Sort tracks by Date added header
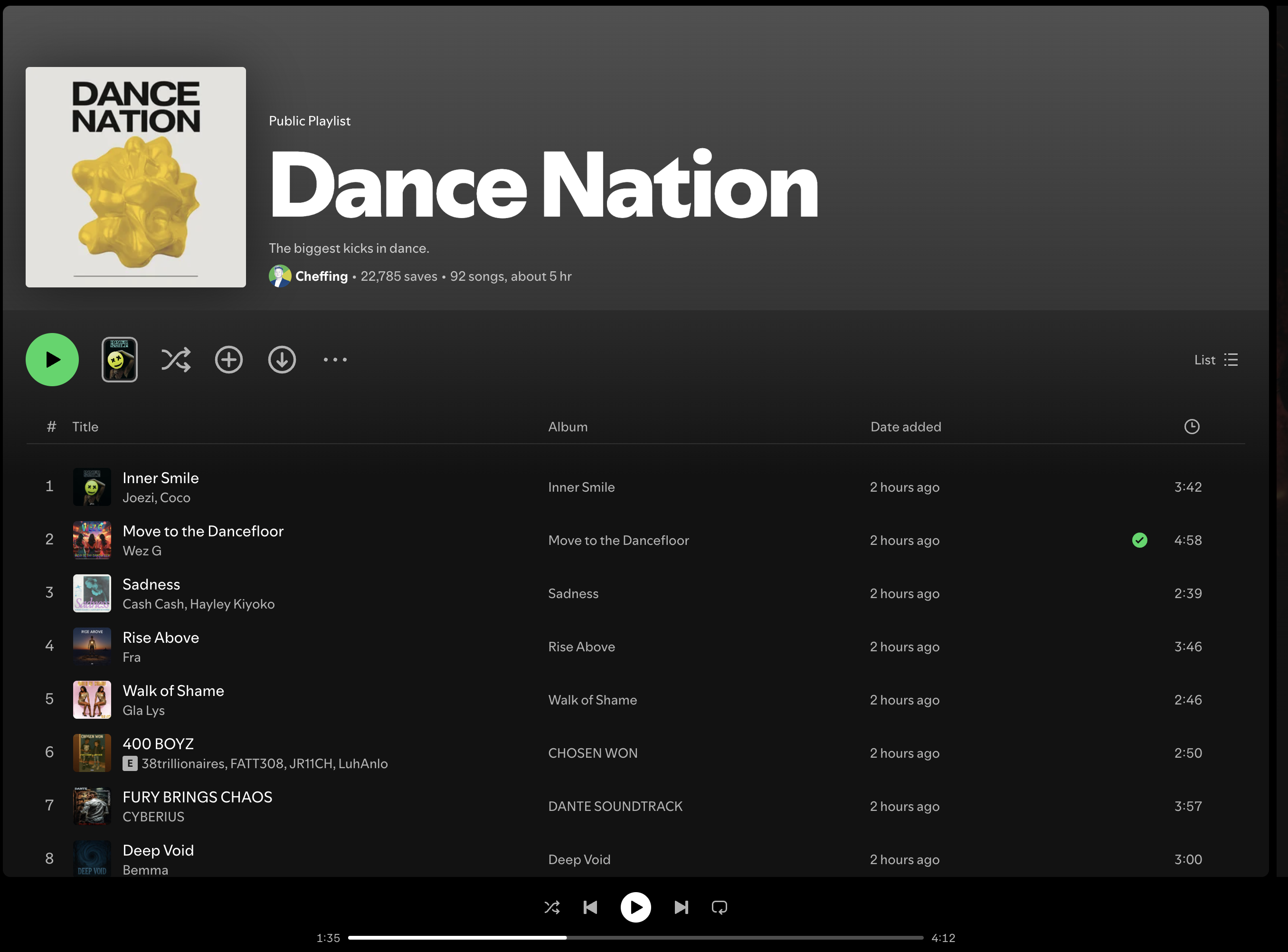This screenshot has height=952, width=1288. 906,427
